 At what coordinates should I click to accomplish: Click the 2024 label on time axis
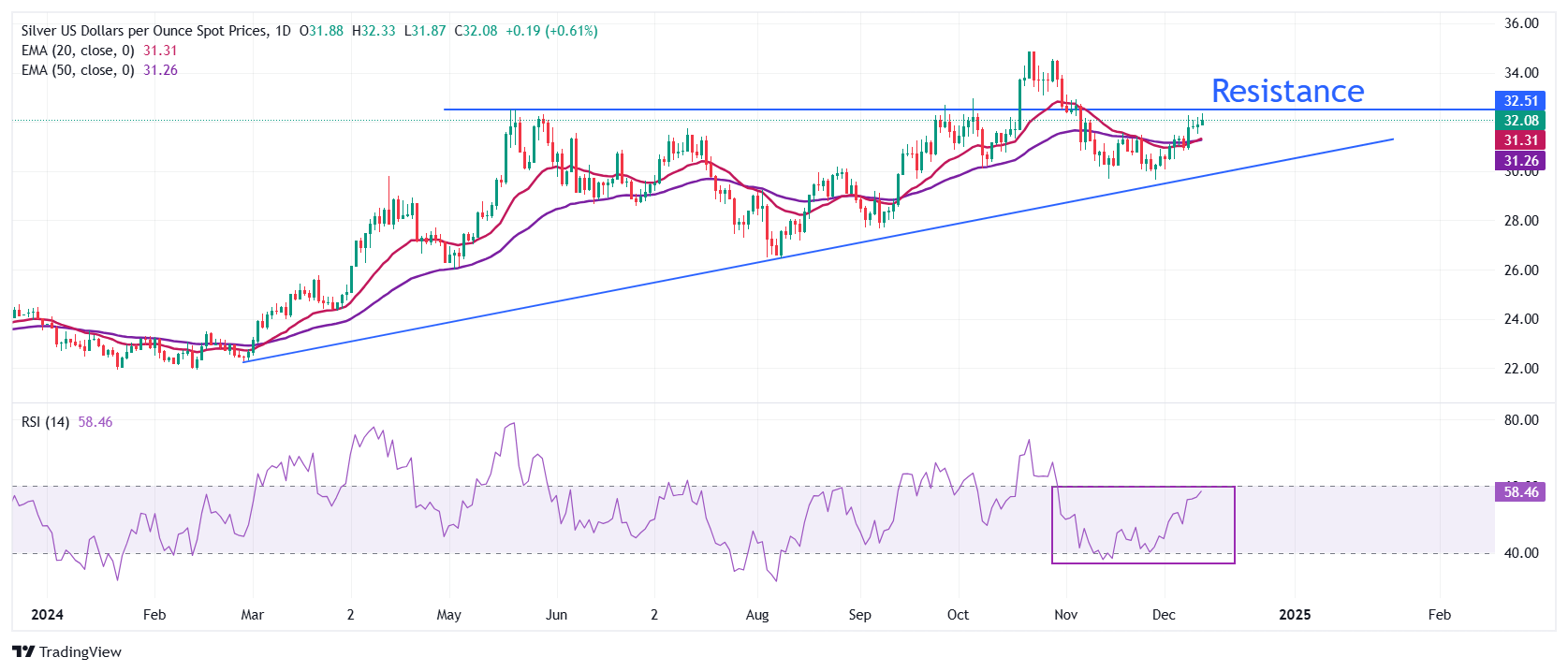coord(47,615)
